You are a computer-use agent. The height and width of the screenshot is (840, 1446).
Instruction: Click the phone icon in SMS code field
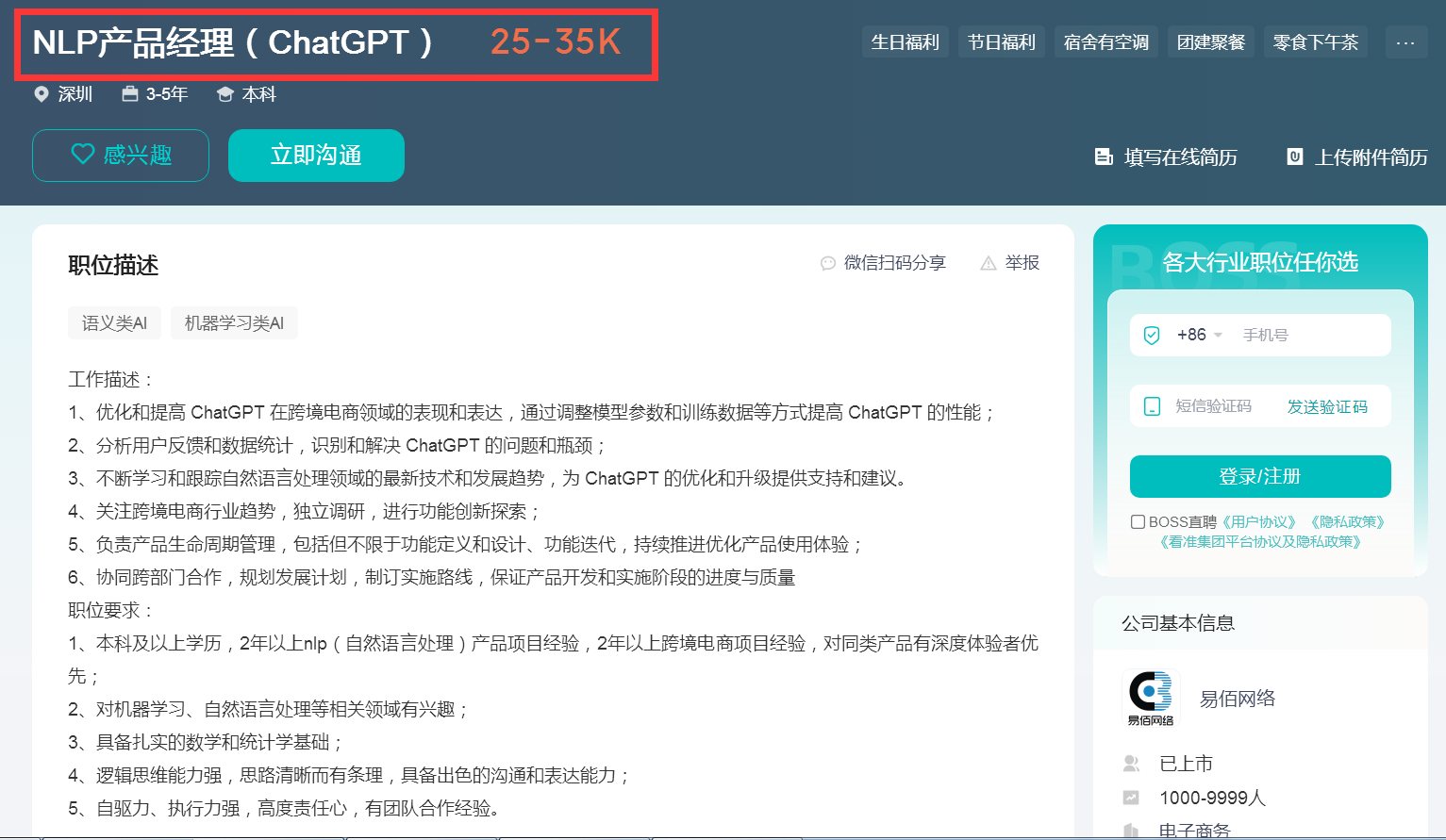coord(1152,406)
